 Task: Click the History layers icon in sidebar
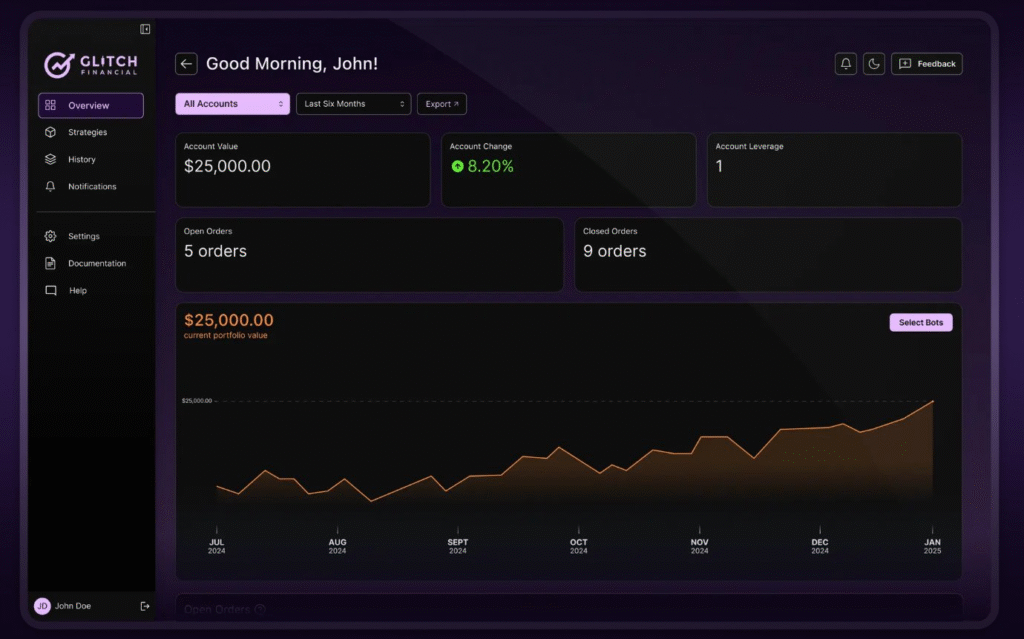pos(50,159)
